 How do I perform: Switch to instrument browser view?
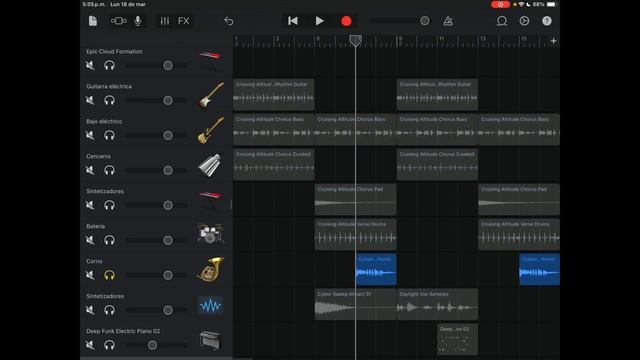pyautogui.click(x=118, y=21)
